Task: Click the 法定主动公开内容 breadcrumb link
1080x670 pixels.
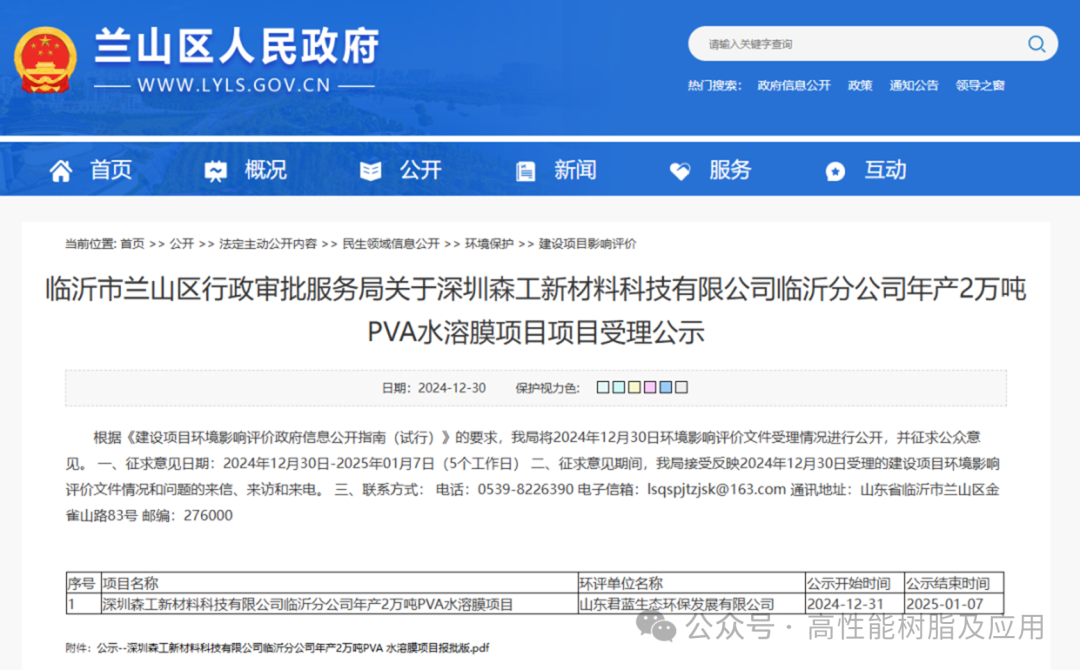Action: [268, 244]
